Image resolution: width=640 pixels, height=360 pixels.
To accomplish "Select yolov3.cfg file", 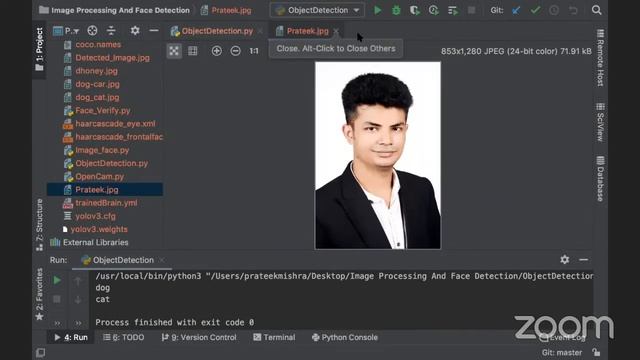I will click(95, 216).
